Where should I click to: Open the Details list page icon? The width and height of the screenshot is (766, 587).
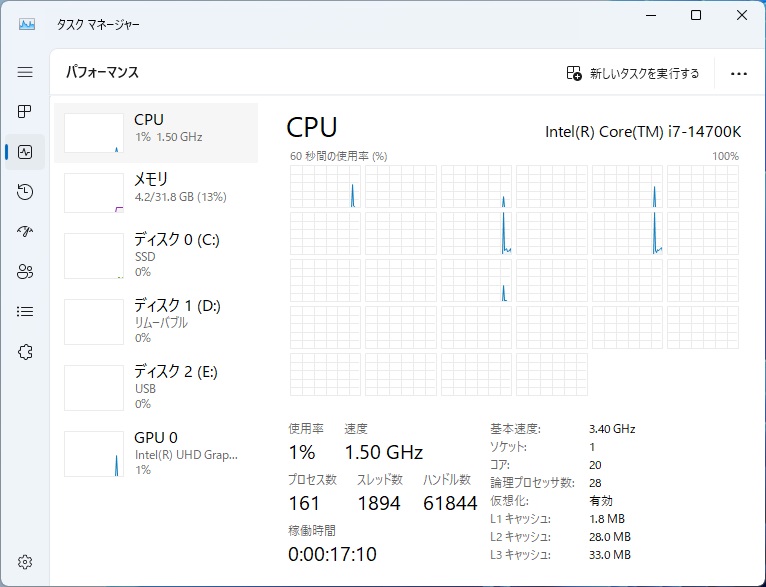[25, 312]
